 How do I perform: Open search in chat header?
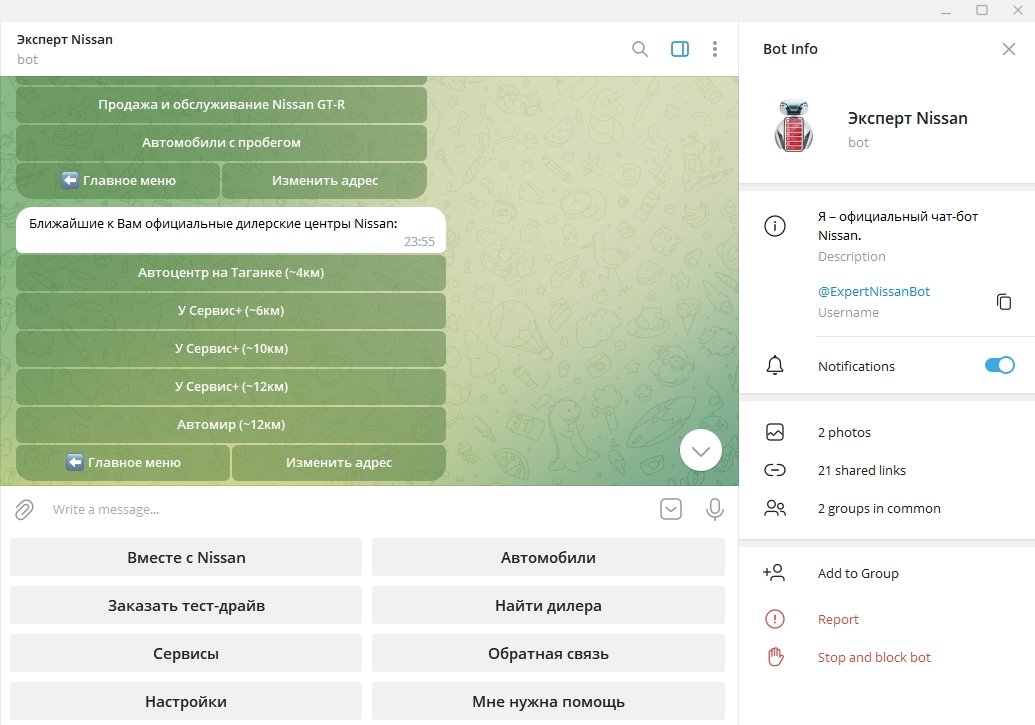640,49
